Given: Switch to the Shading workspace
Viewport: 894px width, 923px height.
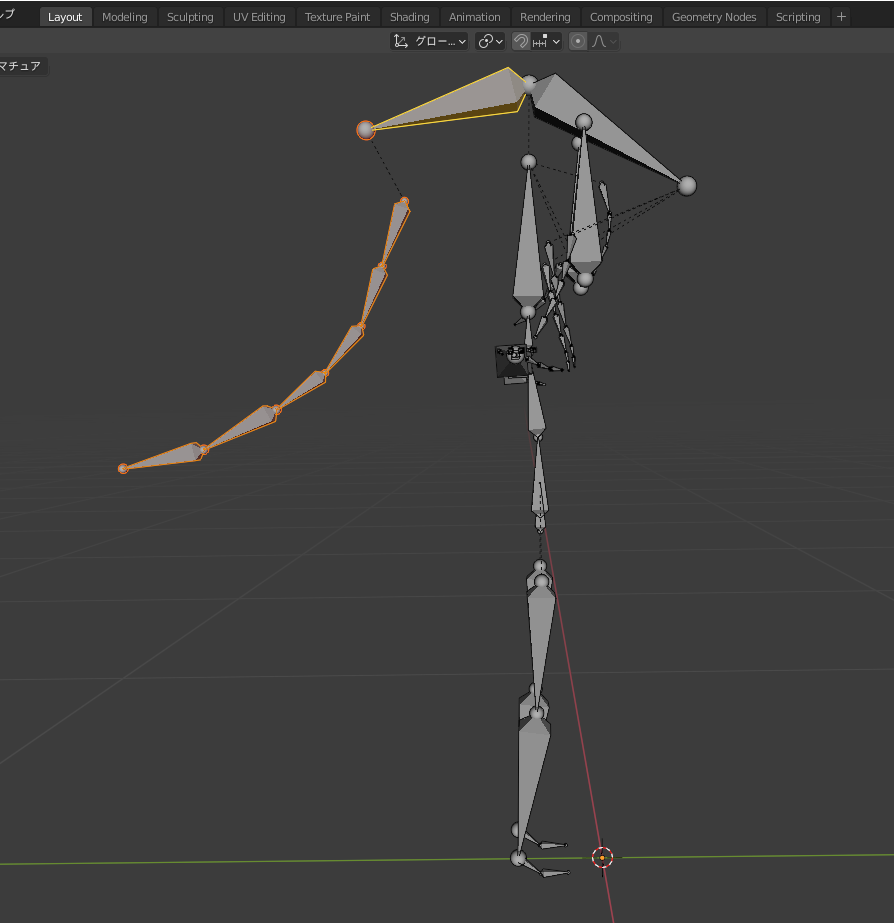Looking at the screenshot, I should [x=410, y=17].
